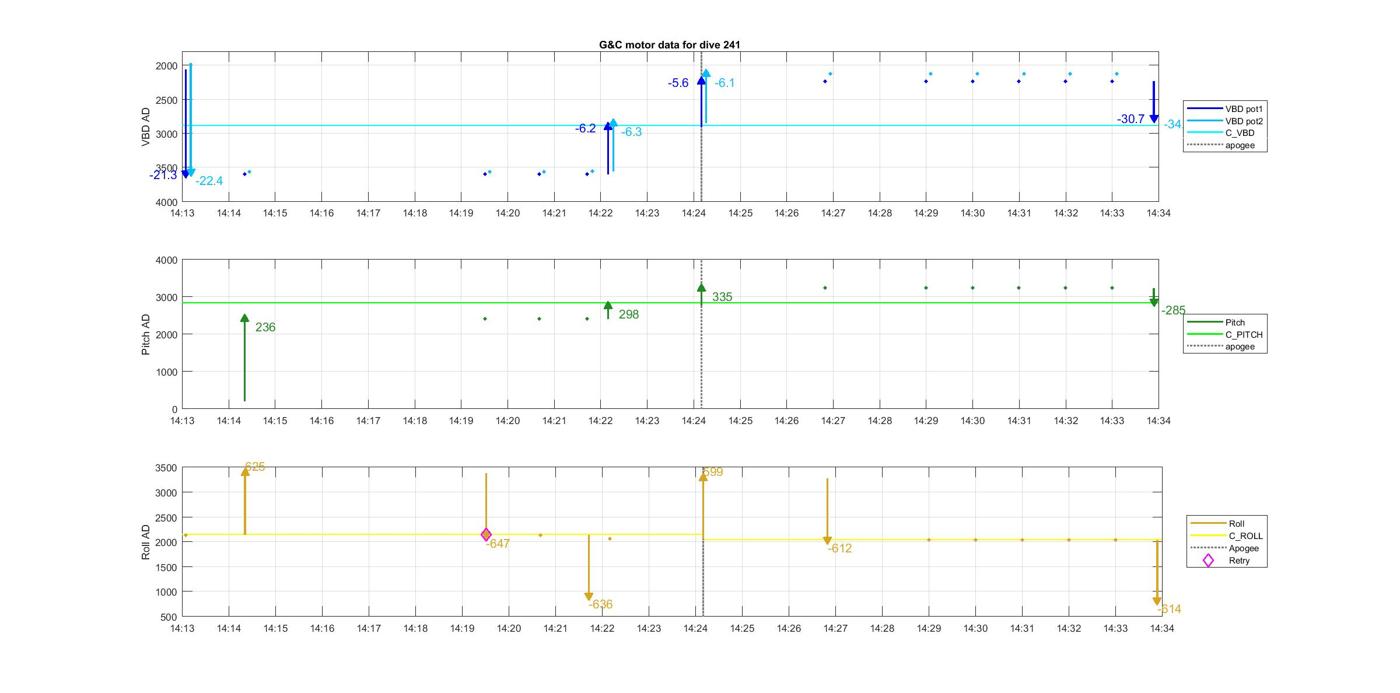The height and width of the screenshot is (693, 1400).
Task: Click the '-6.3' VBD data label
Action: click(631, 132)
